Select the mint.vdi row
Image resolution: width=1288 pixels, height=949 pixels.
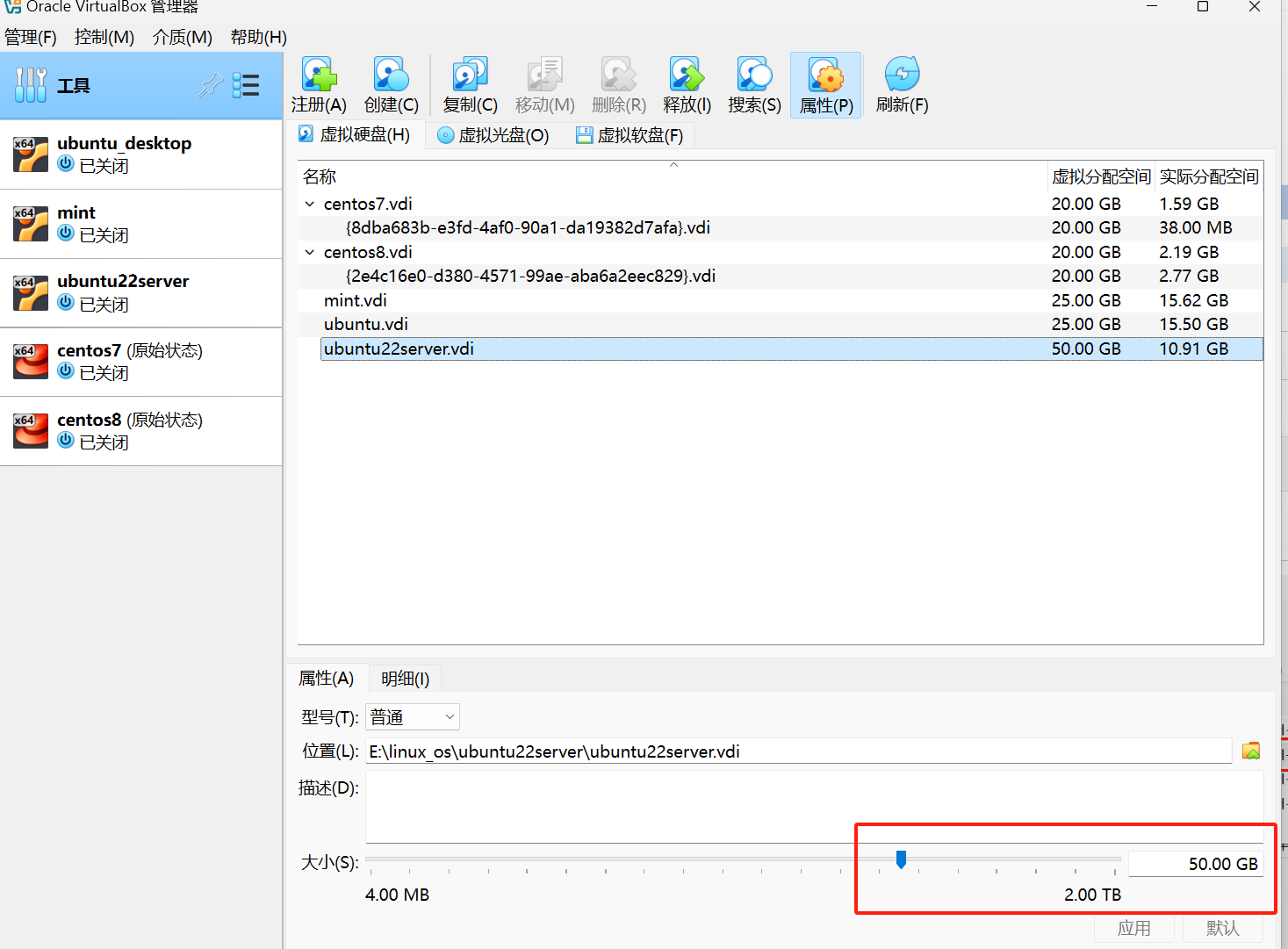(781, 300)
